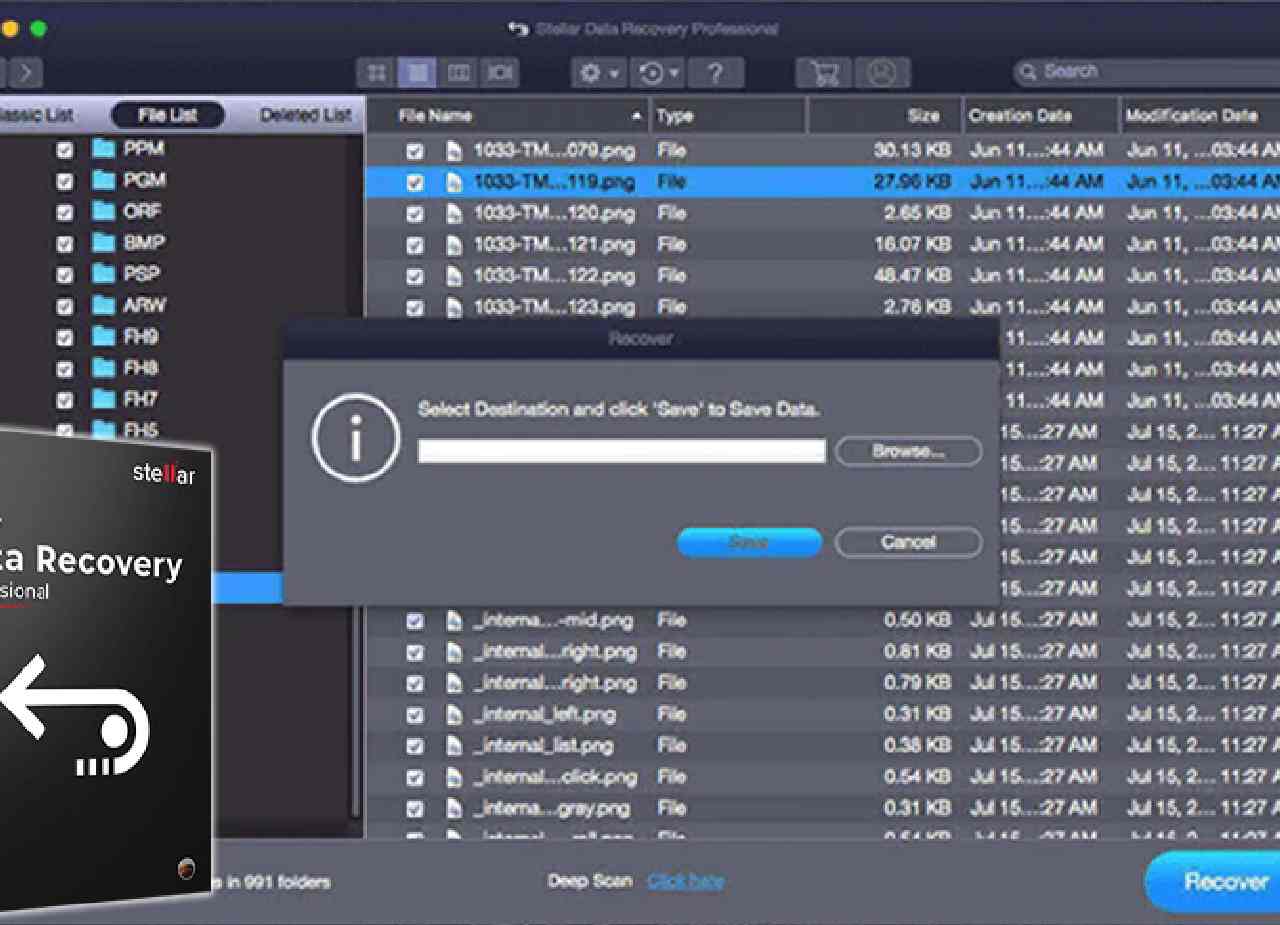Viewport: 1280px width, 925px height.
Task: Cancel the Recover dialog
Action: 908,542
